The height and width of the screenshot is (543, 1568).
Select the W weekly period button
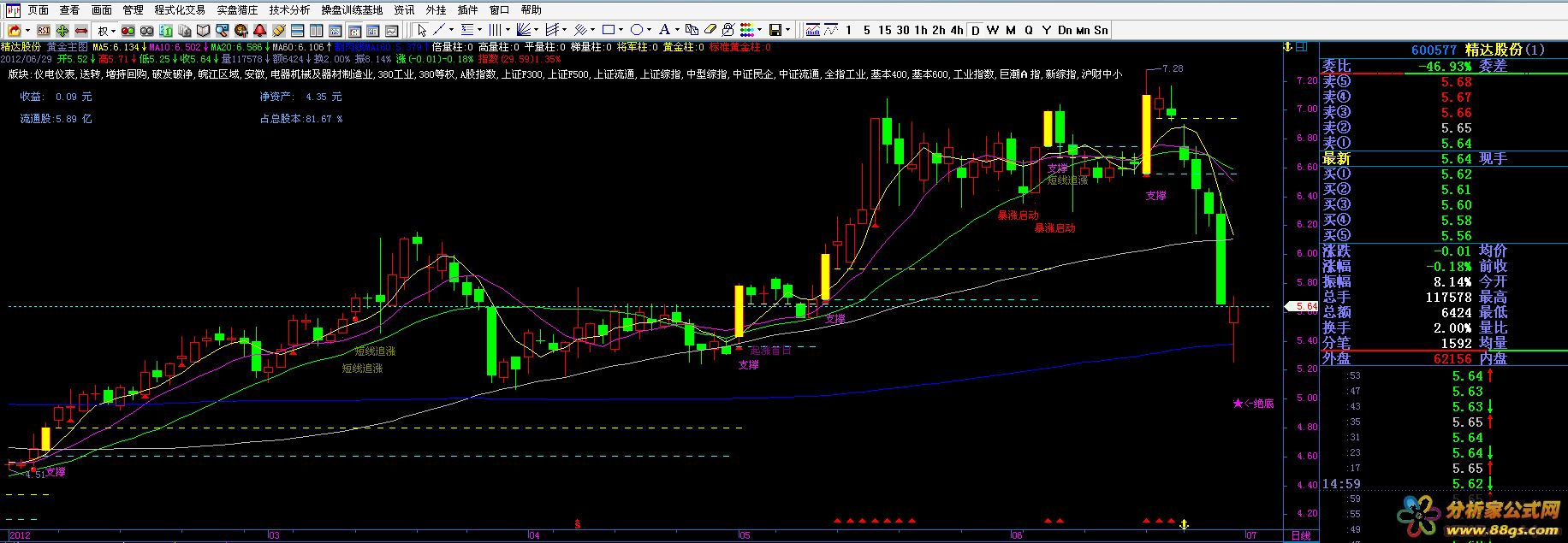point(993,30)
